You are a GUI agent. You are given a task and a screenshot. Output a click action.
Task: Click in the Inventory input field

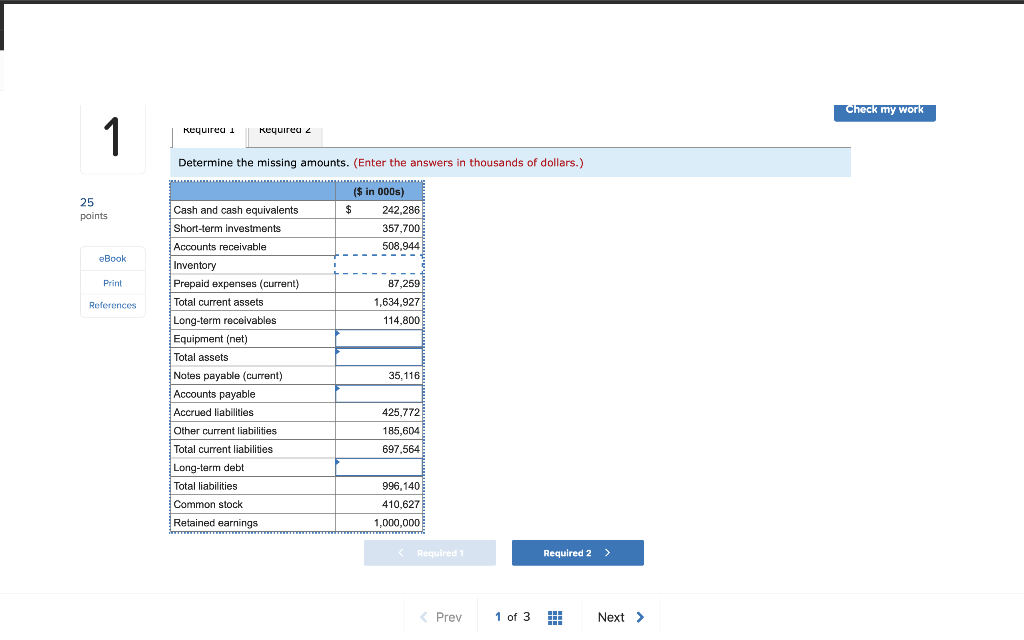(379, 264)
